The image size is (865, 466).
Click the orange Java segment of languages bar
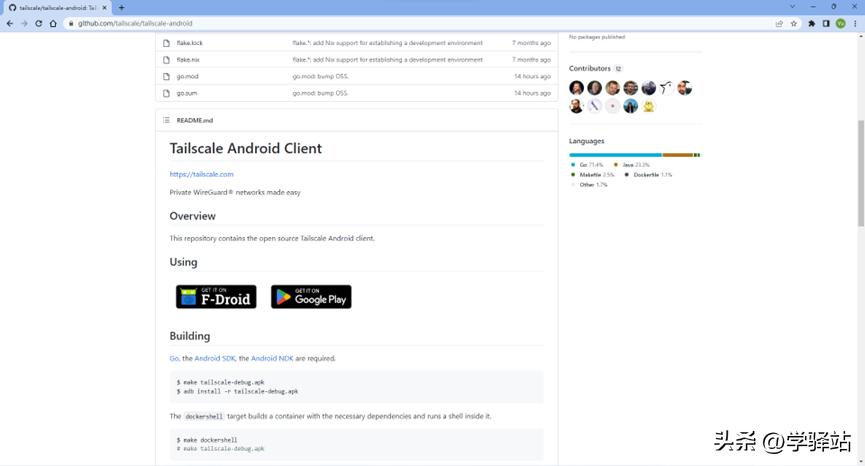pos(677,155)
